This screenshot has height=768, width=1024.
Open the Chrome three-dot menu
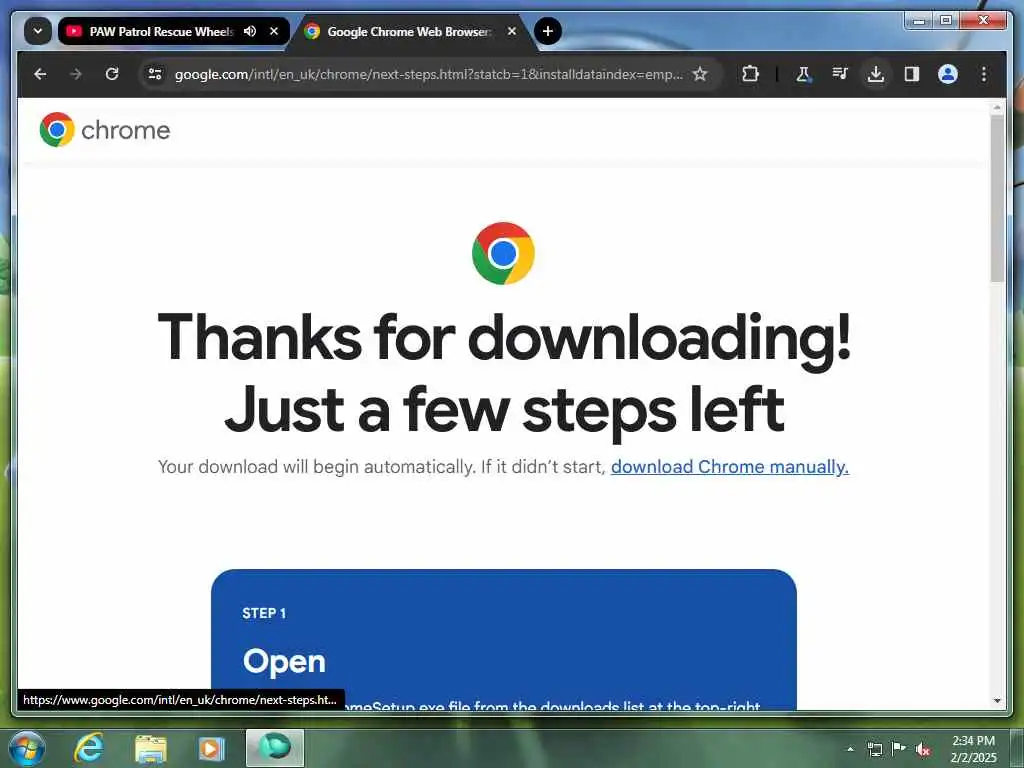coord(984,74)
